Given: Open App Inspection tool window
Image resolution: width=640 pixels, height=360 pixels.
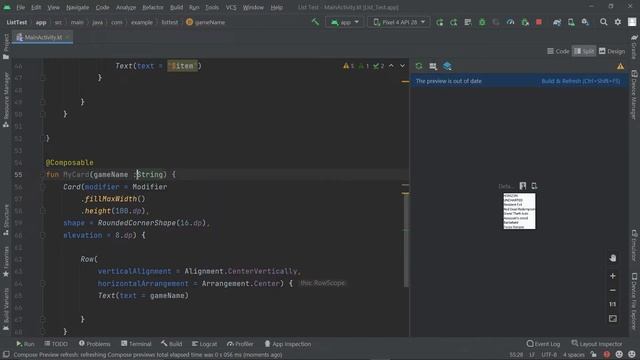Looking at the screenshot, I should point(287,344).
